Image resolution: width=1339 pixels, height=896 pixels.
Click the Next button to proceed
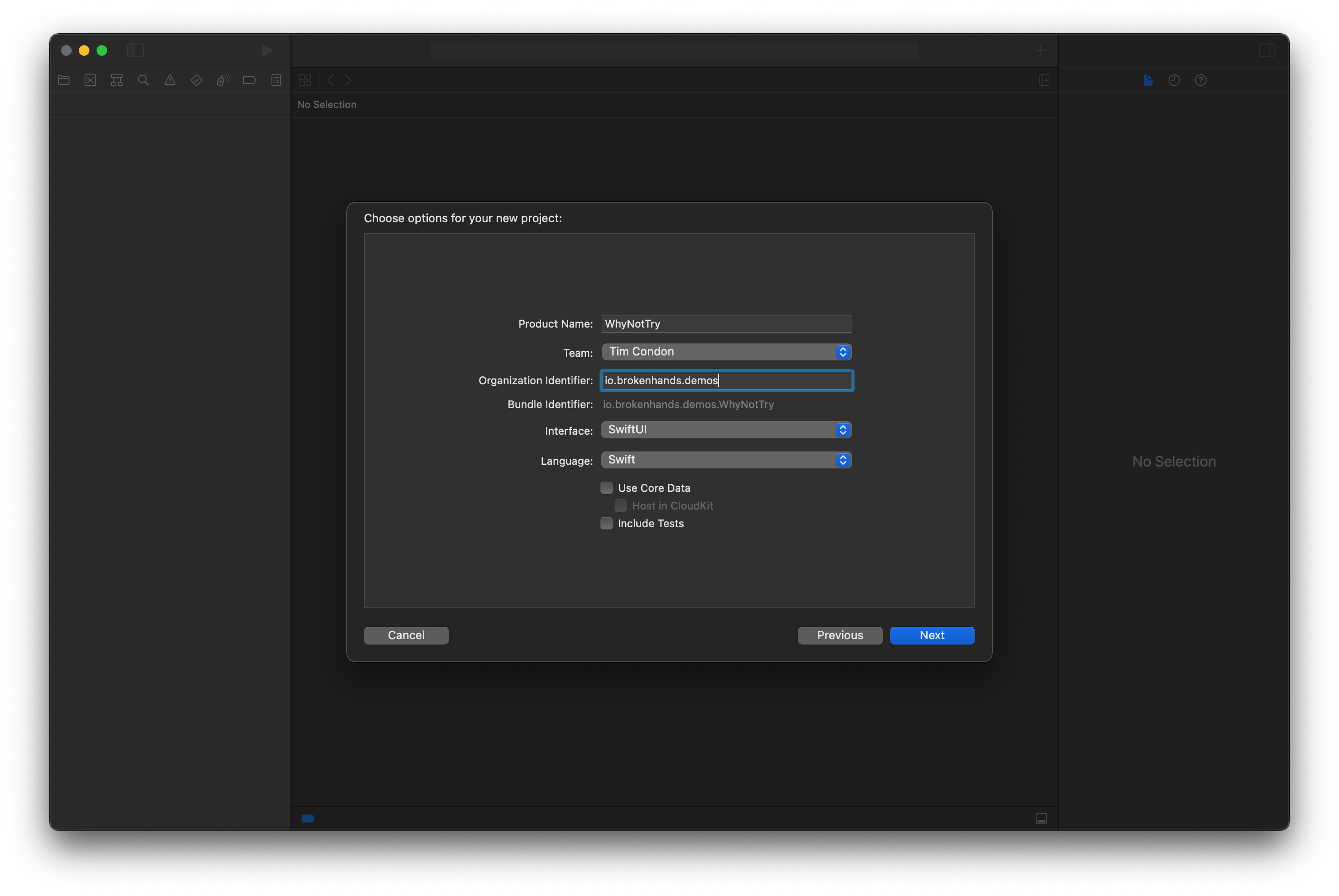pos(932,635)
